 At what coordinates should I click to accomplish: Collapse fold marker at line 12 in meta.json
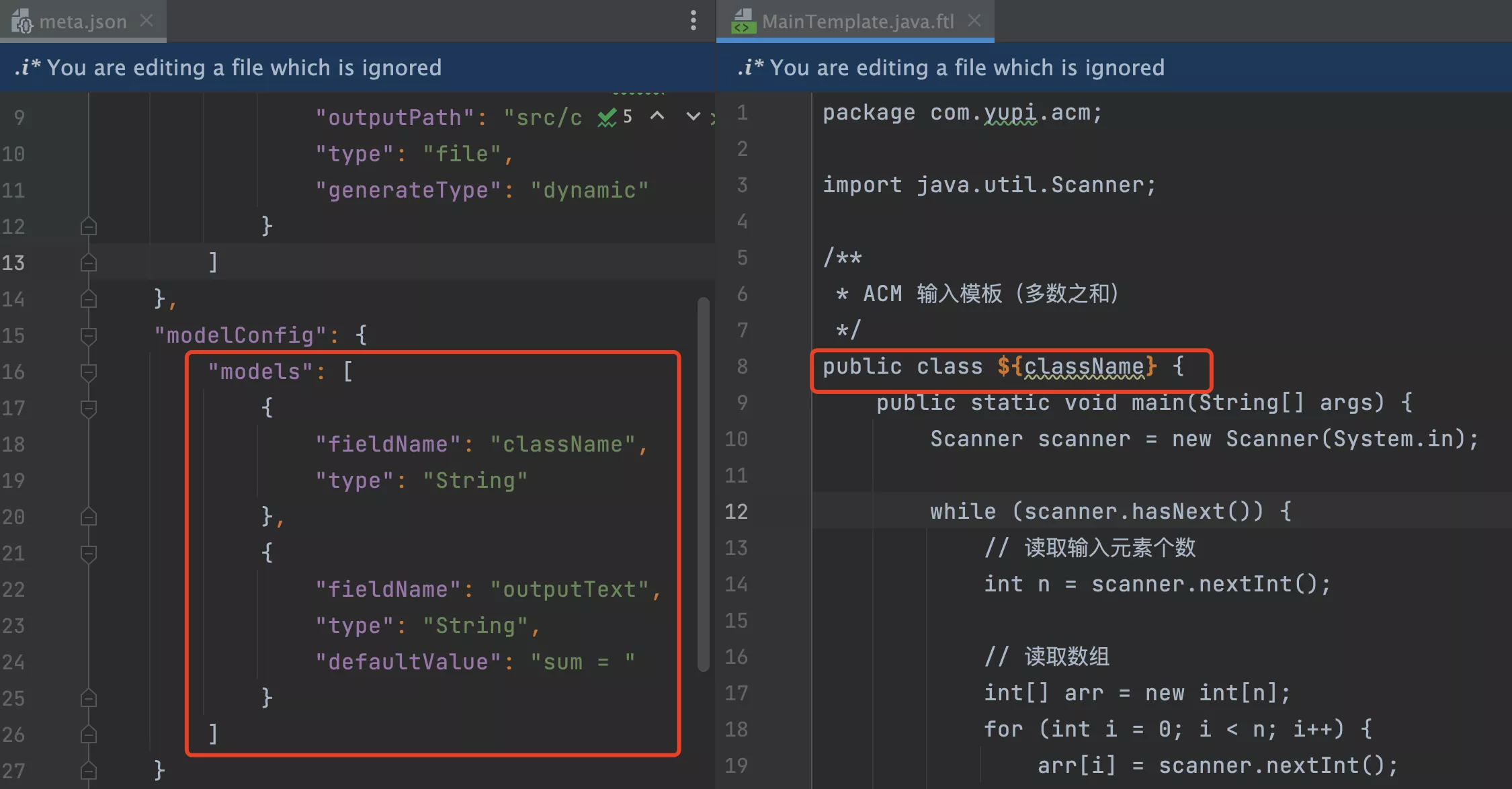click(88, 226)
